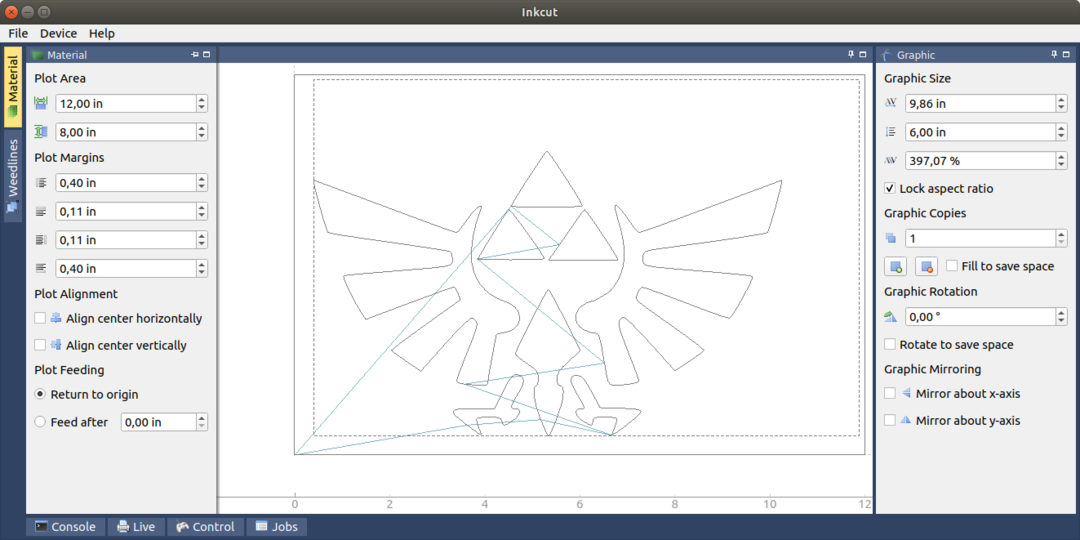The height and width of the screenshot is (540, 1080).
Task: Click the plot width field 12,00 in
Action: point(126,103)
